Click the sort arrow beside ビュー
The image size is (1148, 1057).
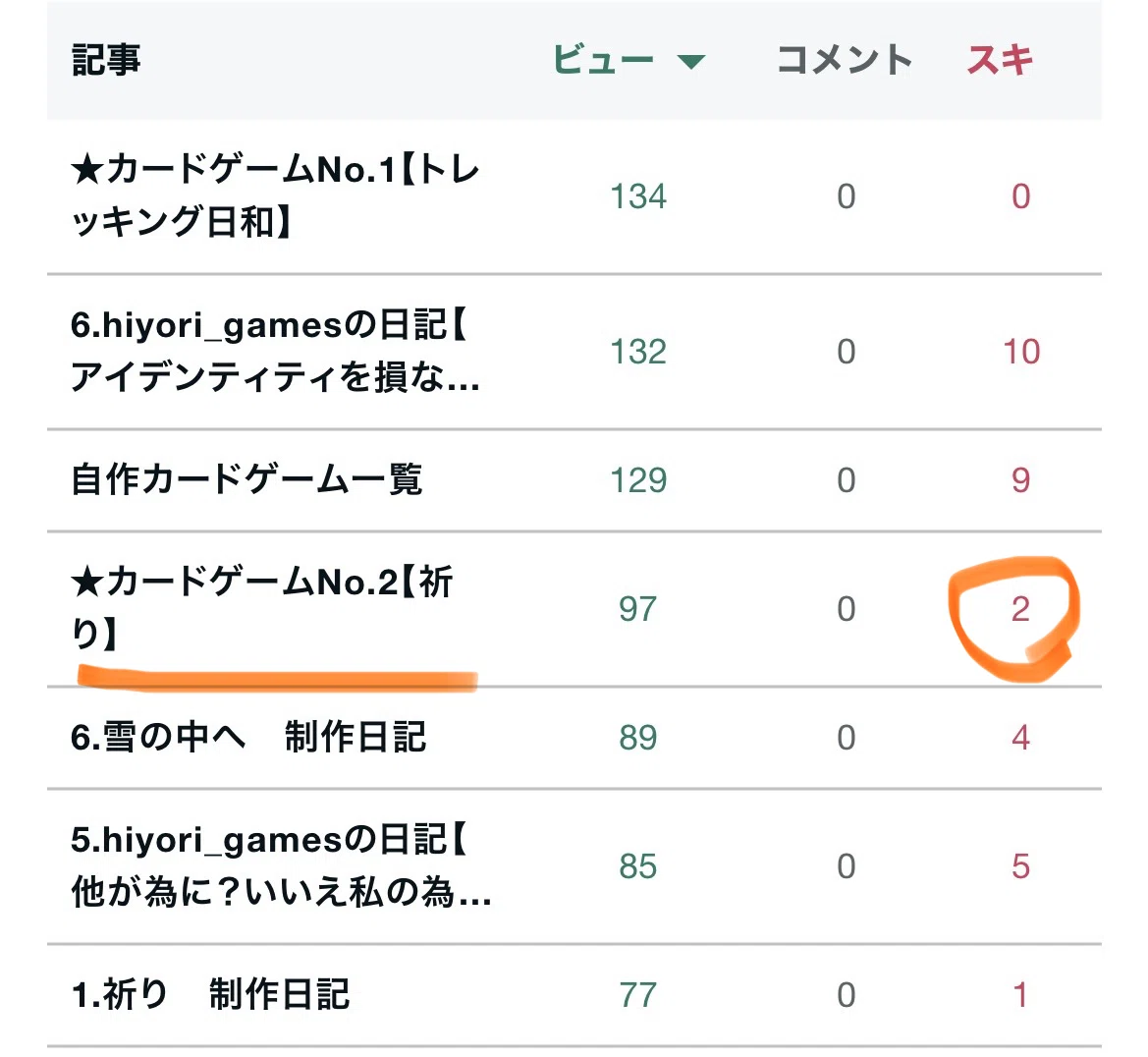click(x=690, y=62)
